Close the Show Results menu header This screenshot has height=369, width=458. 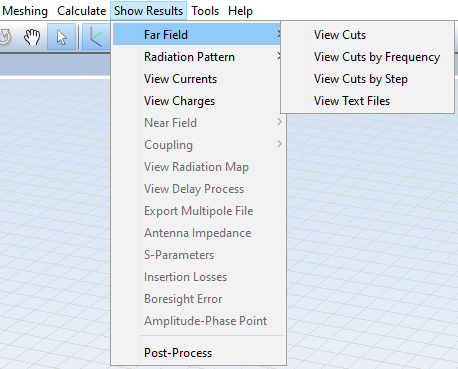click(148, 11)
